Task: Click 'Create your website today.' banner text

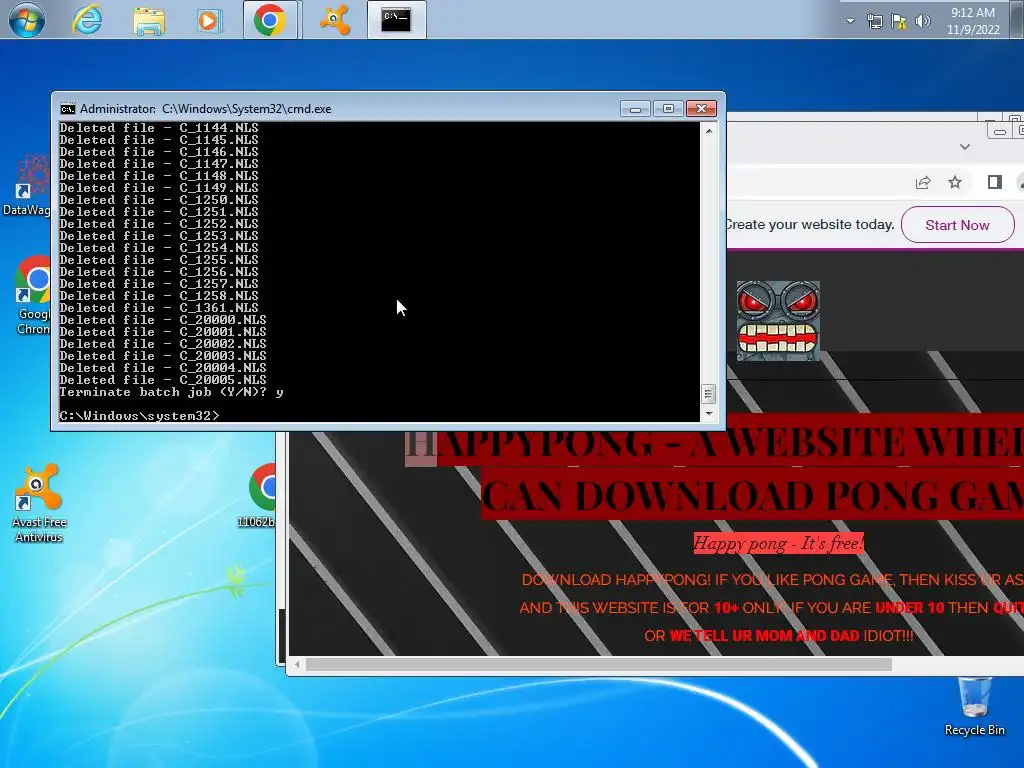Action: point(810,225)
